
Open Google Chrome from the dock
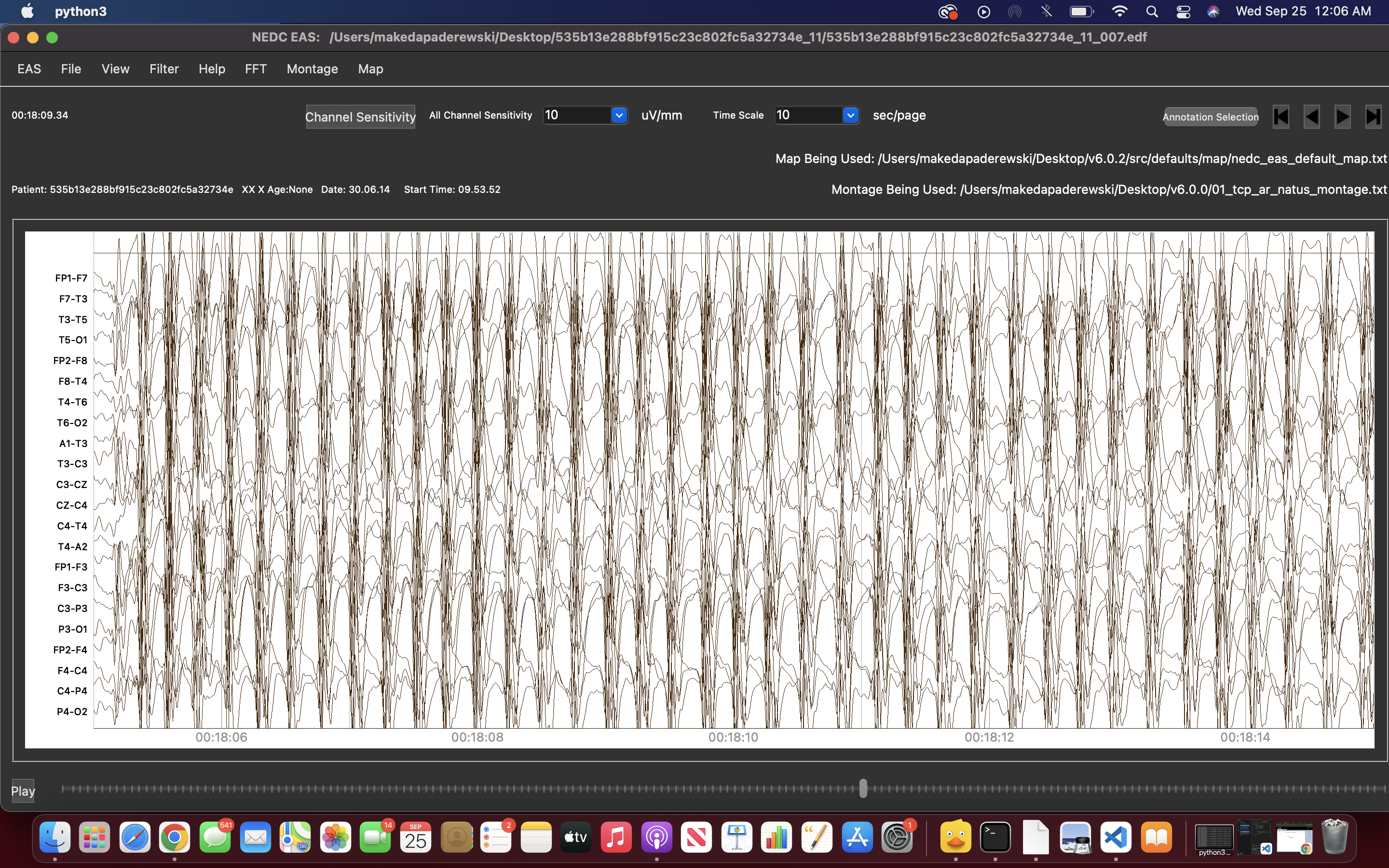tap(175, 838)
